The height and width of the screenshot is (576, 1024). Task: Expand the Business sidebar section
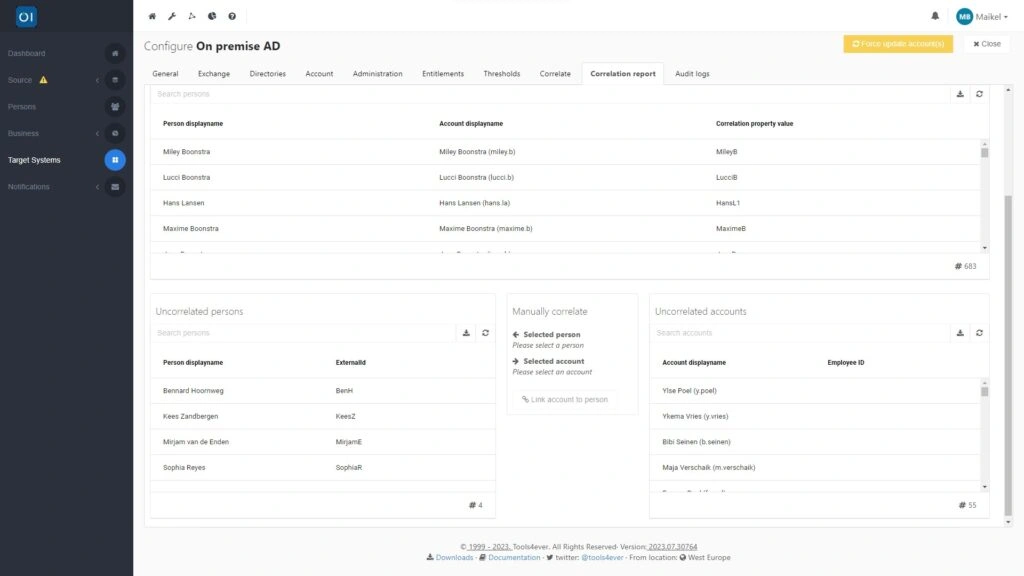[97, 133]
